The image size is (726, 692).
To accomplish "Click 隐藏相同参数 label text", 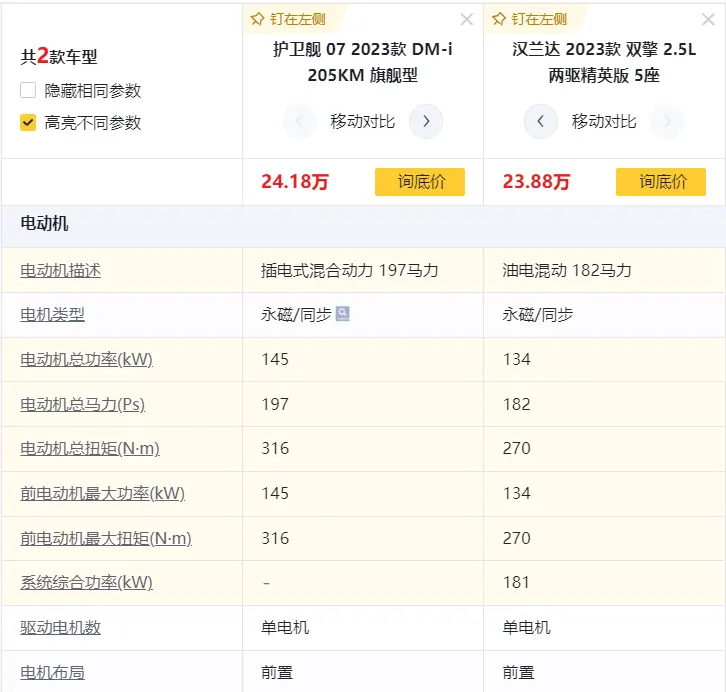I will click(x=93, y=90).
